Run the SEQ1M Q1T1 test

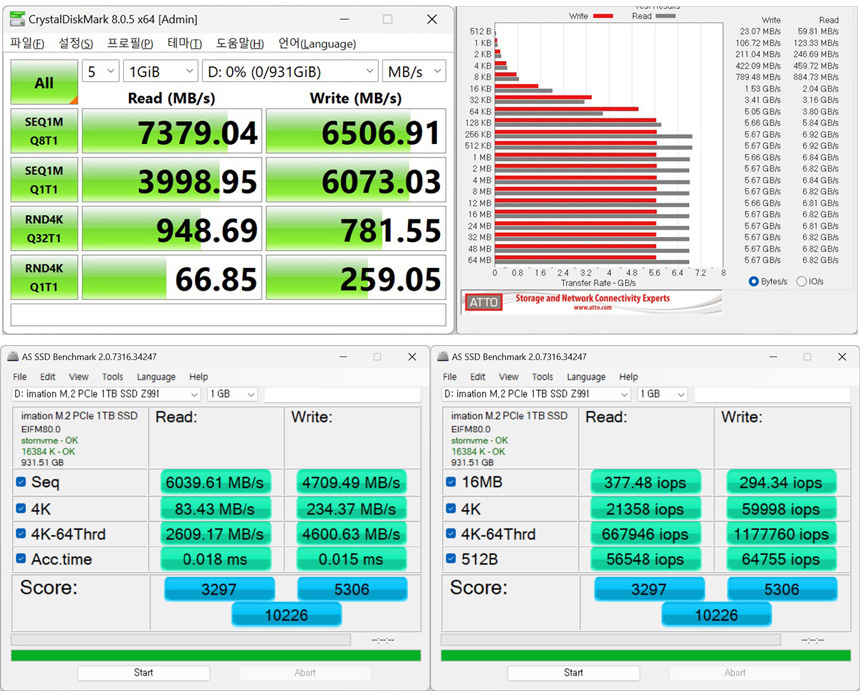pyautogui.click(x=44, y=180)
